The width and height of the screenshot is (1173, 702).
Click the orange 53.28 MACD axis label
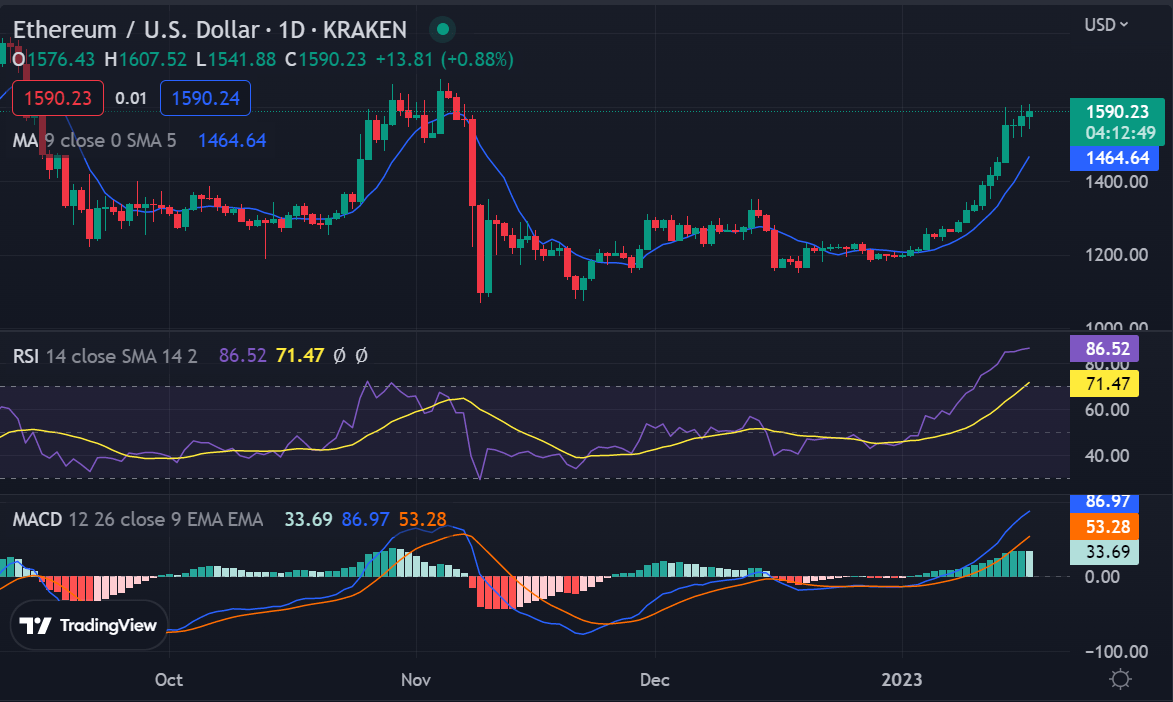1104,526
